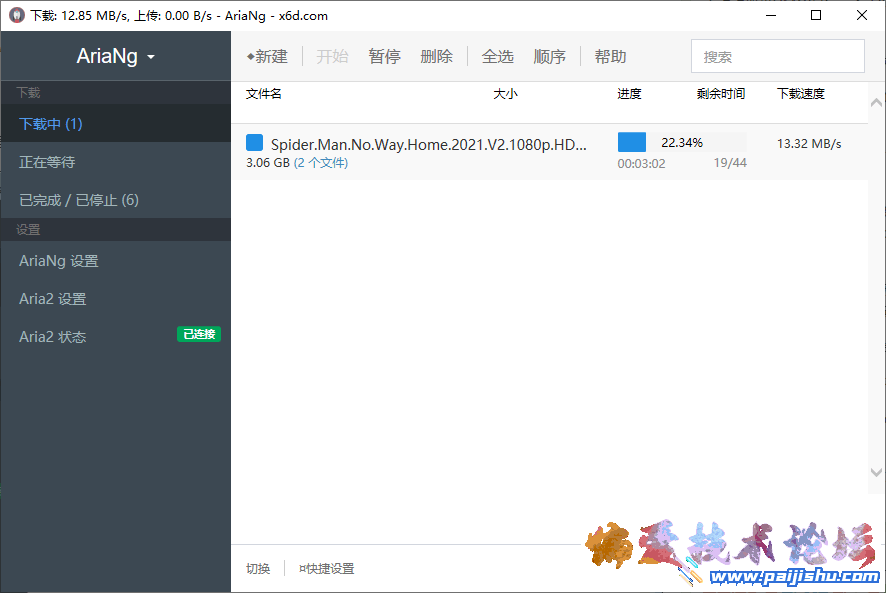Click the green 已连接 status badge
Viewport: 886px width, 593px height.
point(198,334)
